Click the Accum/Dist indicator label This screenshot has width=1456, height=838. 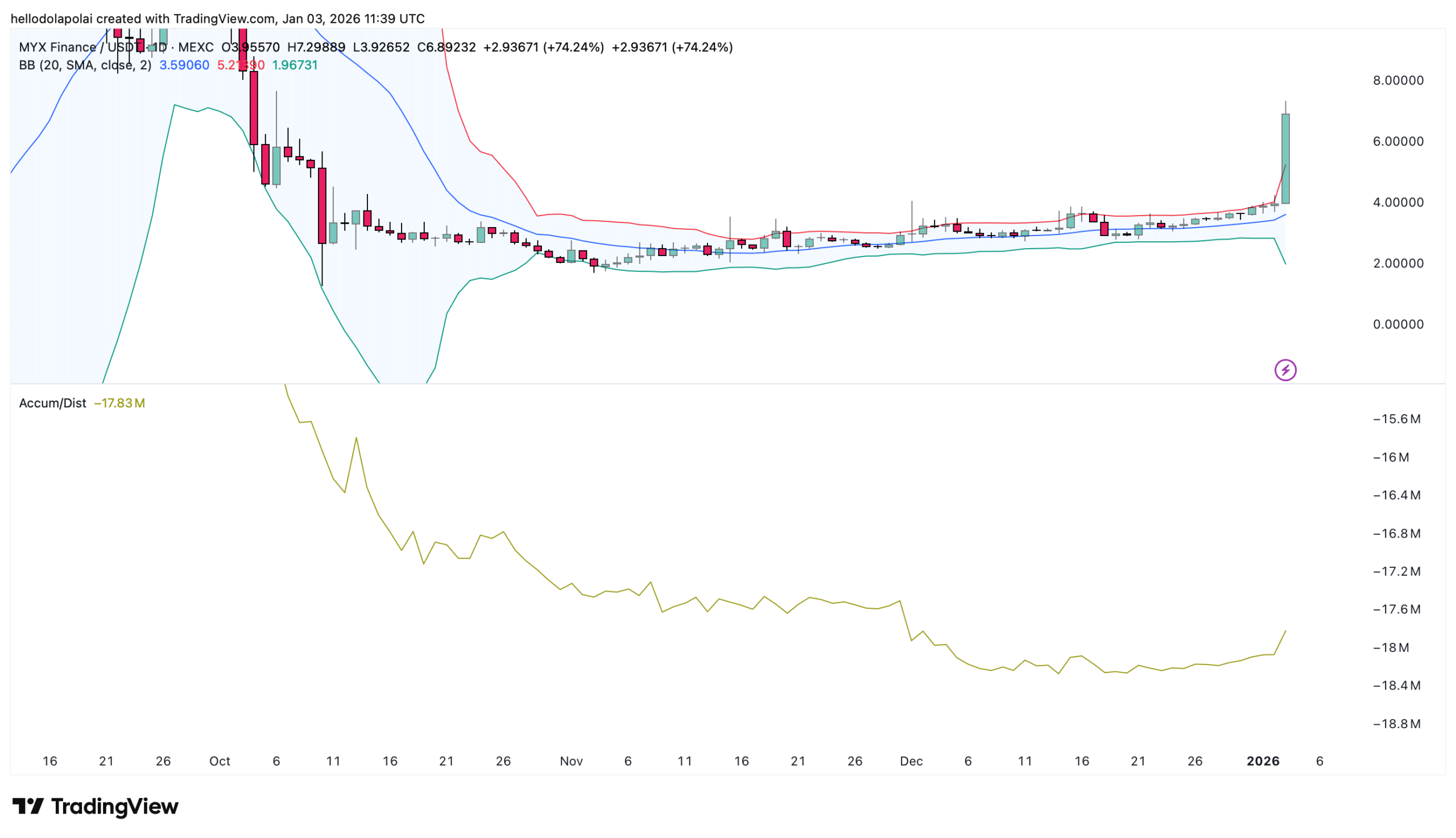pyautogui.click(x=52, y=403)
